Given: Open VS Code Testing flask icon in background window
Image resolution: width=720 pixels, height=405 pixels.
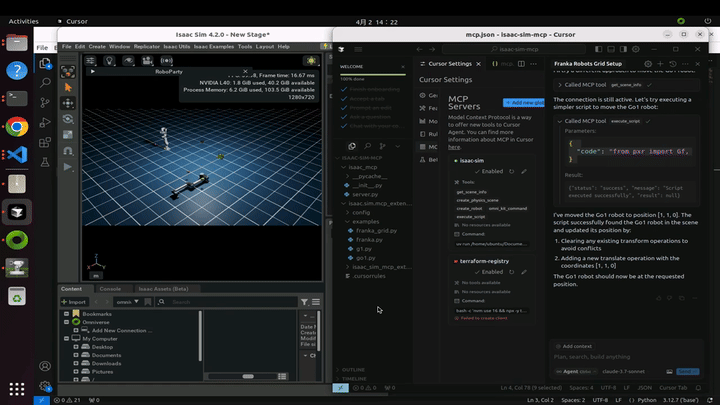Looking at the screenshot, I should (45, 162).
